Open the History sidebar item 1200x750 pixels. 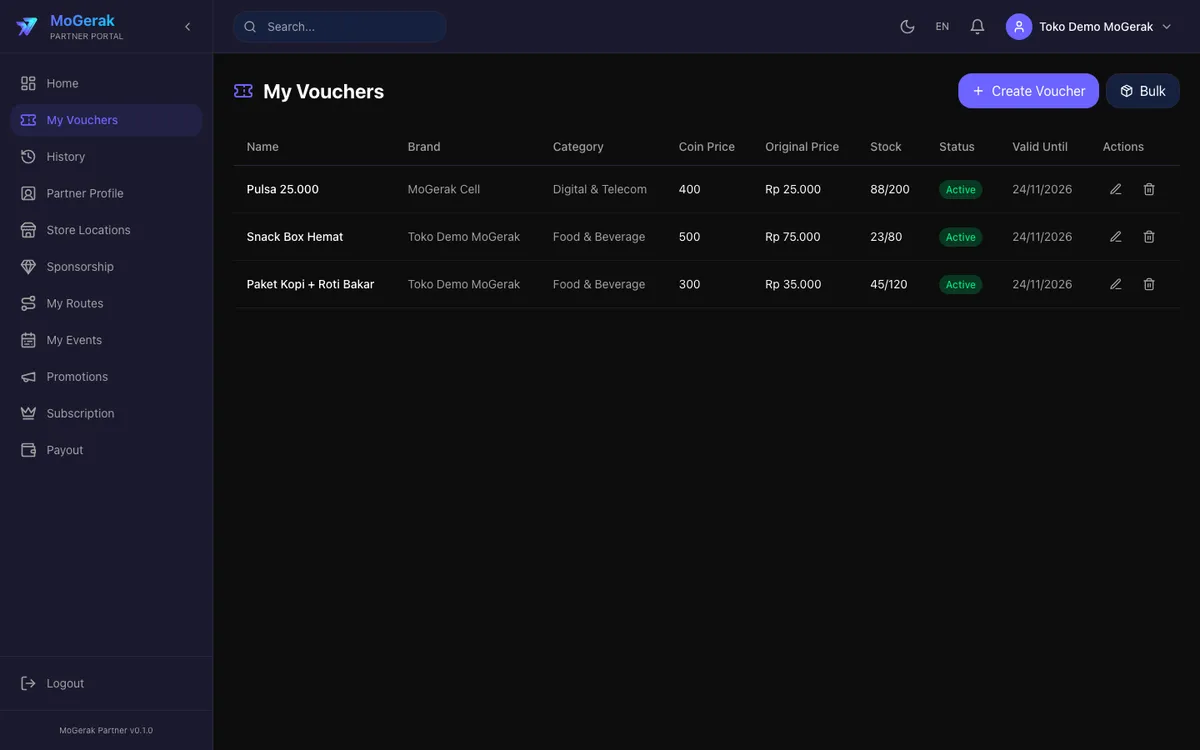pyautogui.click(x=106, y=157)
